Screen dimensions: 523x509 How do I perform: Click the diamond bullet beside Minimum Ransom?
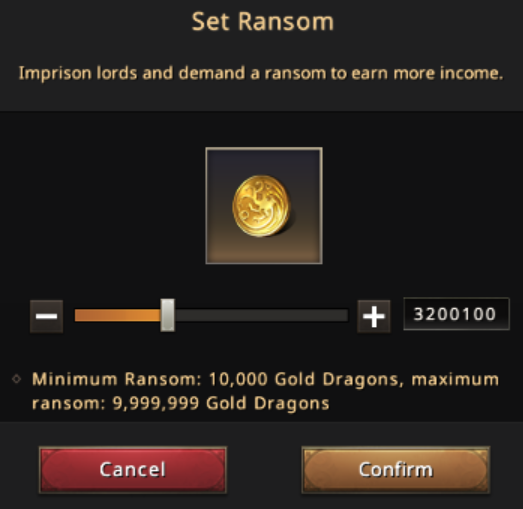(16, 379)
